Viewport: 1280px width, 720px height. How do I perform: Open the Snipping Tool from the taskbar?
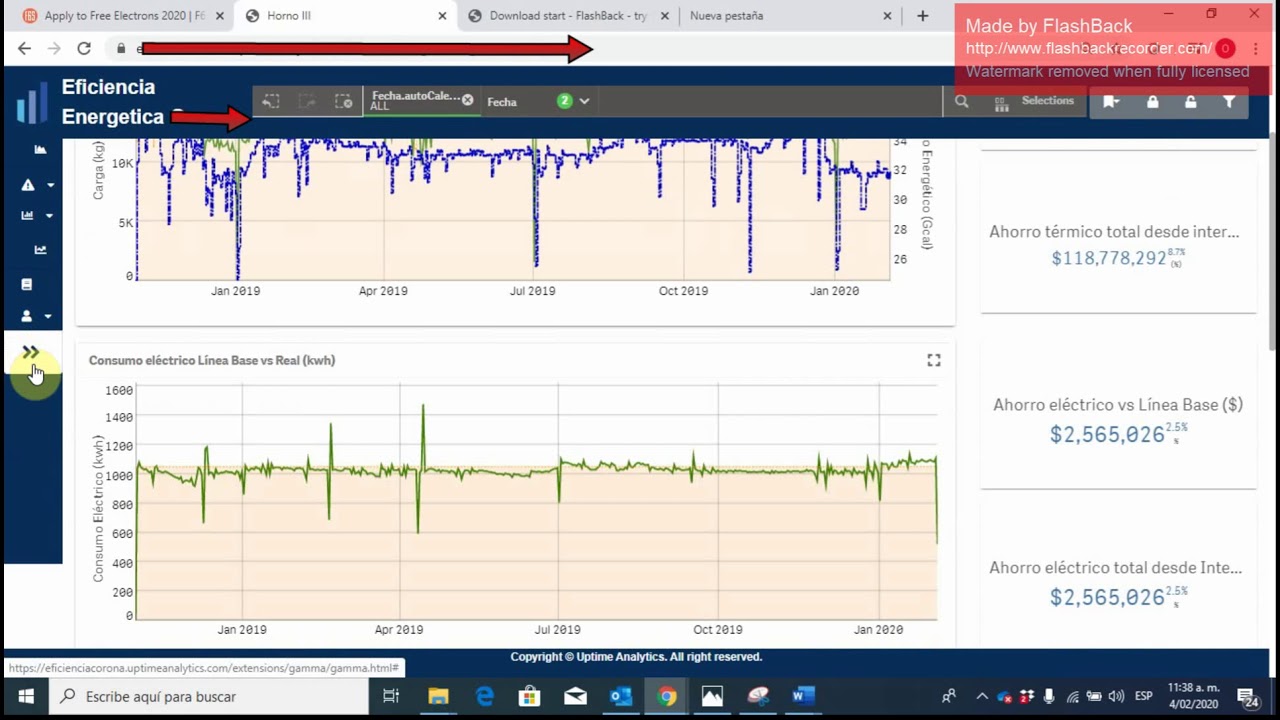[x=758, y=696]
